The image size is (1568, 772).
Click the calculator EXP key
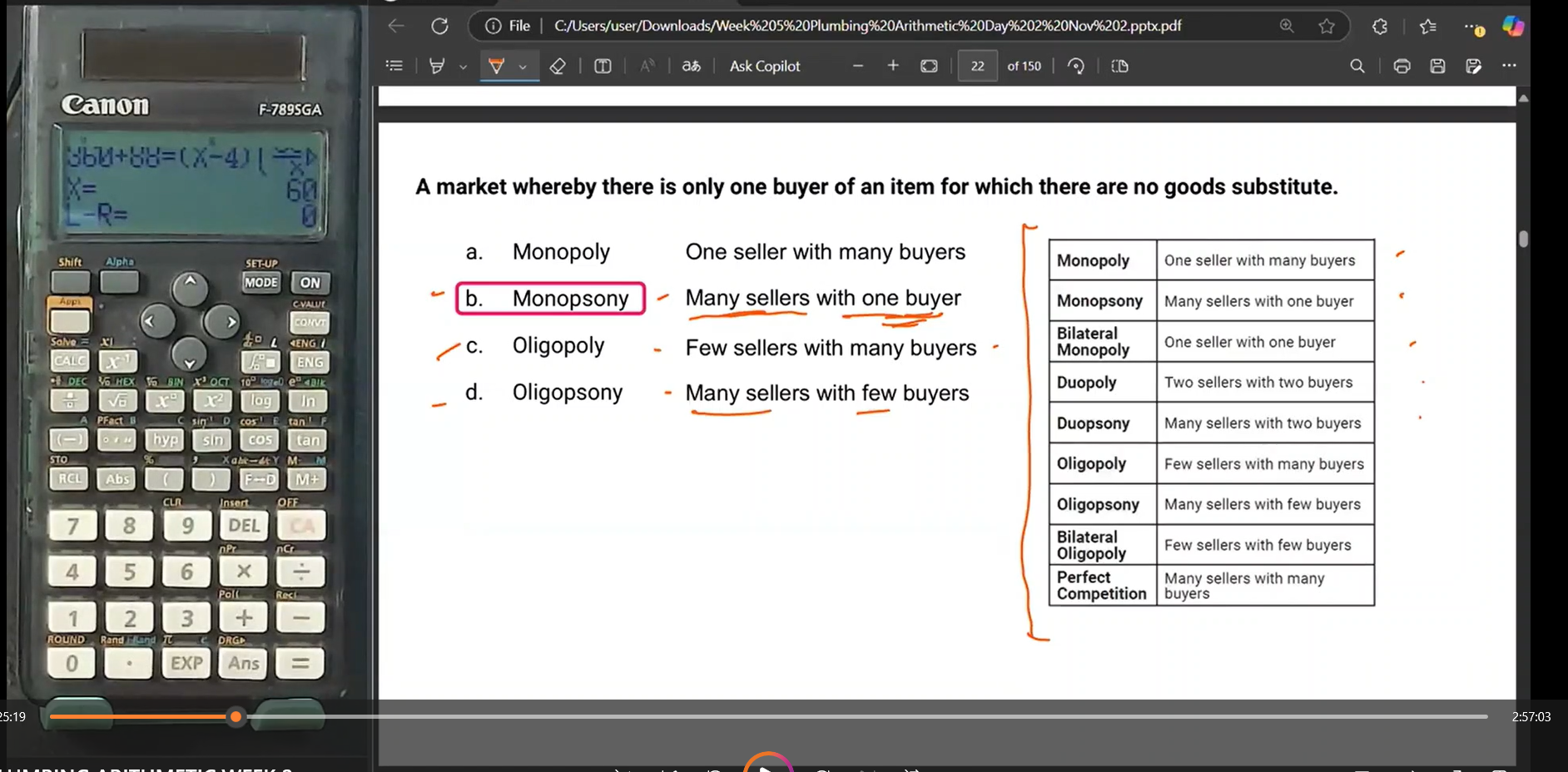click(x=186, y=663)
